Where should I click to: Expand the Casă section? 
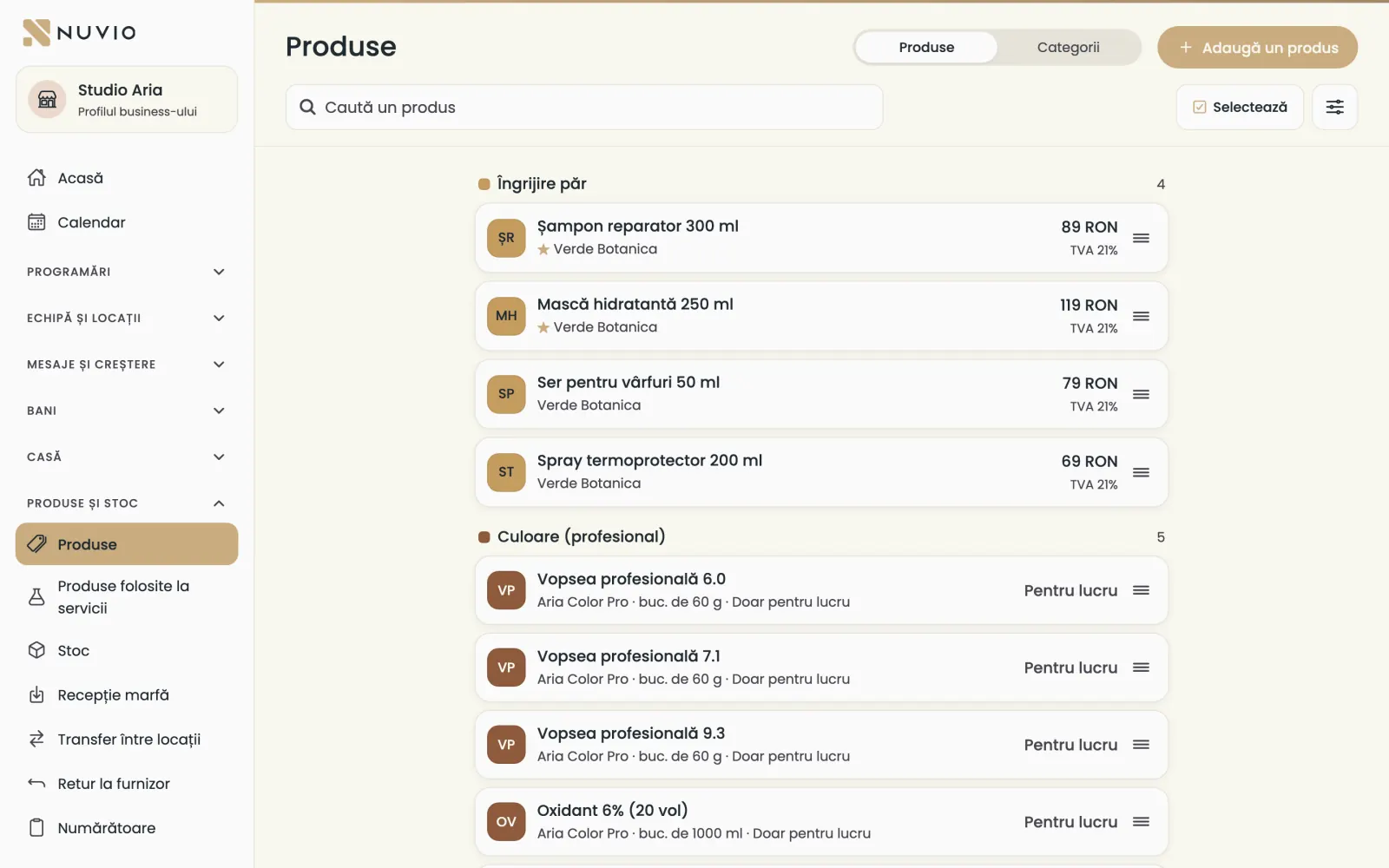[127, 457]
